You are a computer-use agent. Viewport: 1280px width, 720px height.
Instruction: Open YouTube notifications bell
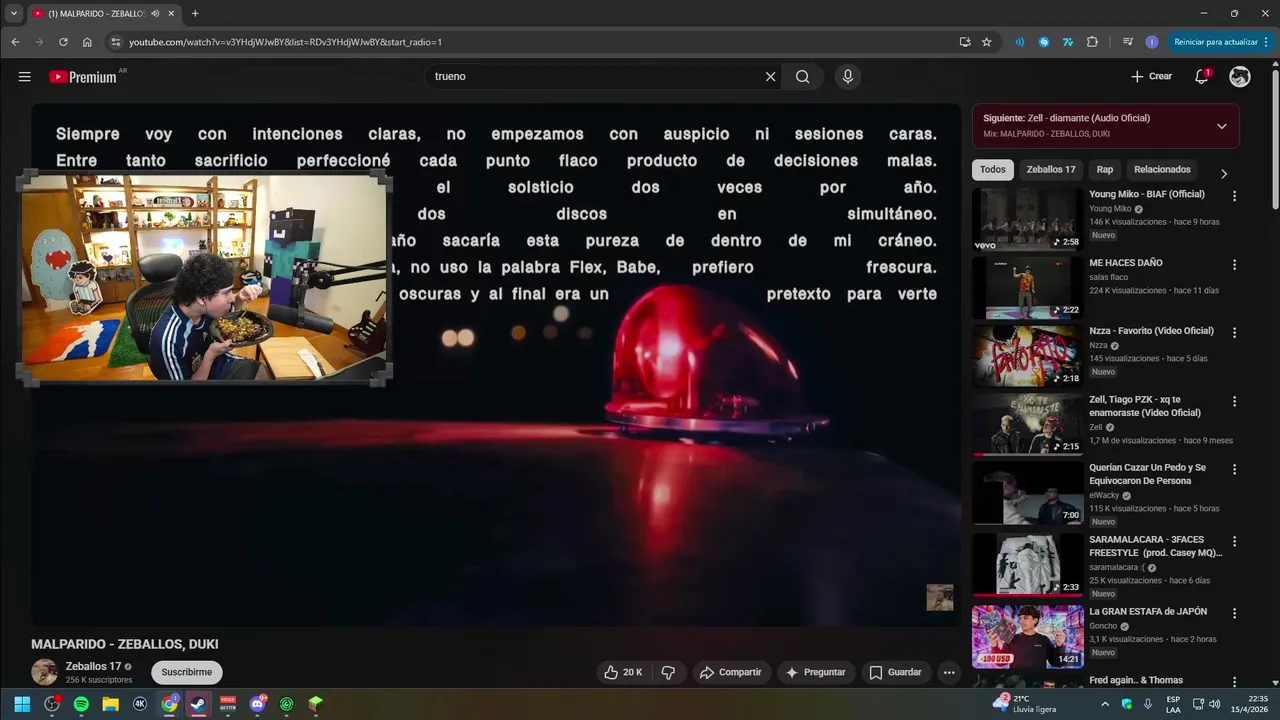pos(1202,77)
